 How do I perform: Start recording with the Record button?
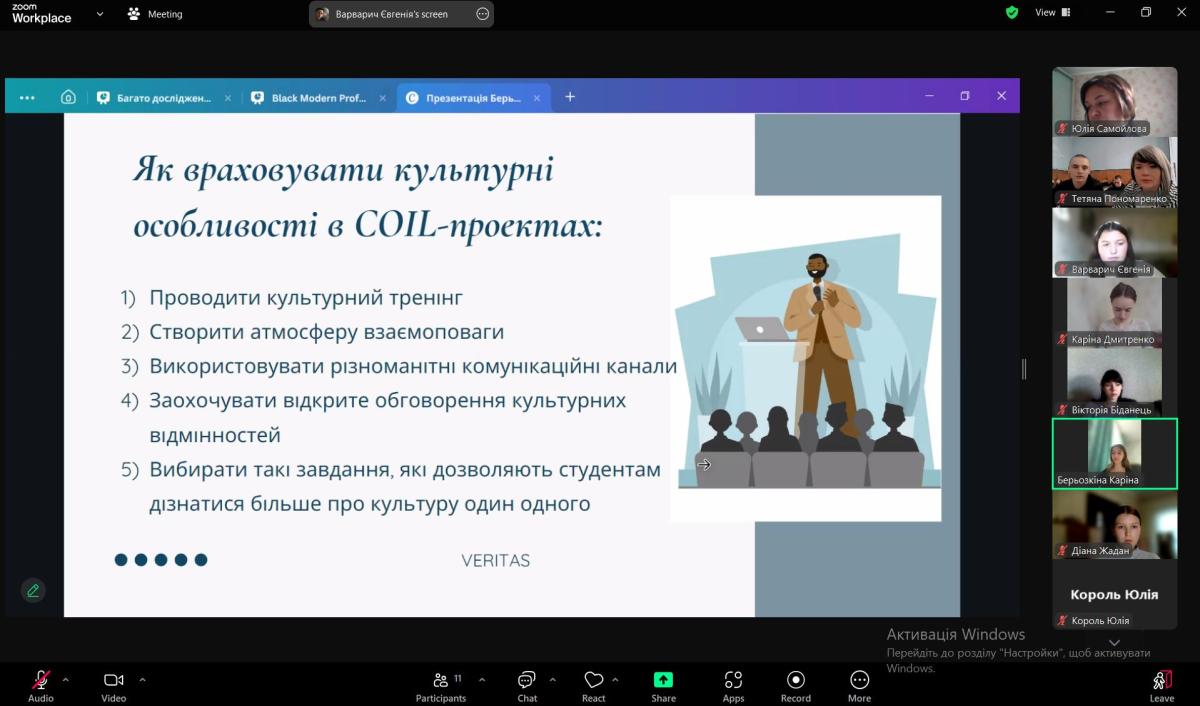click(x=796, y=686)
